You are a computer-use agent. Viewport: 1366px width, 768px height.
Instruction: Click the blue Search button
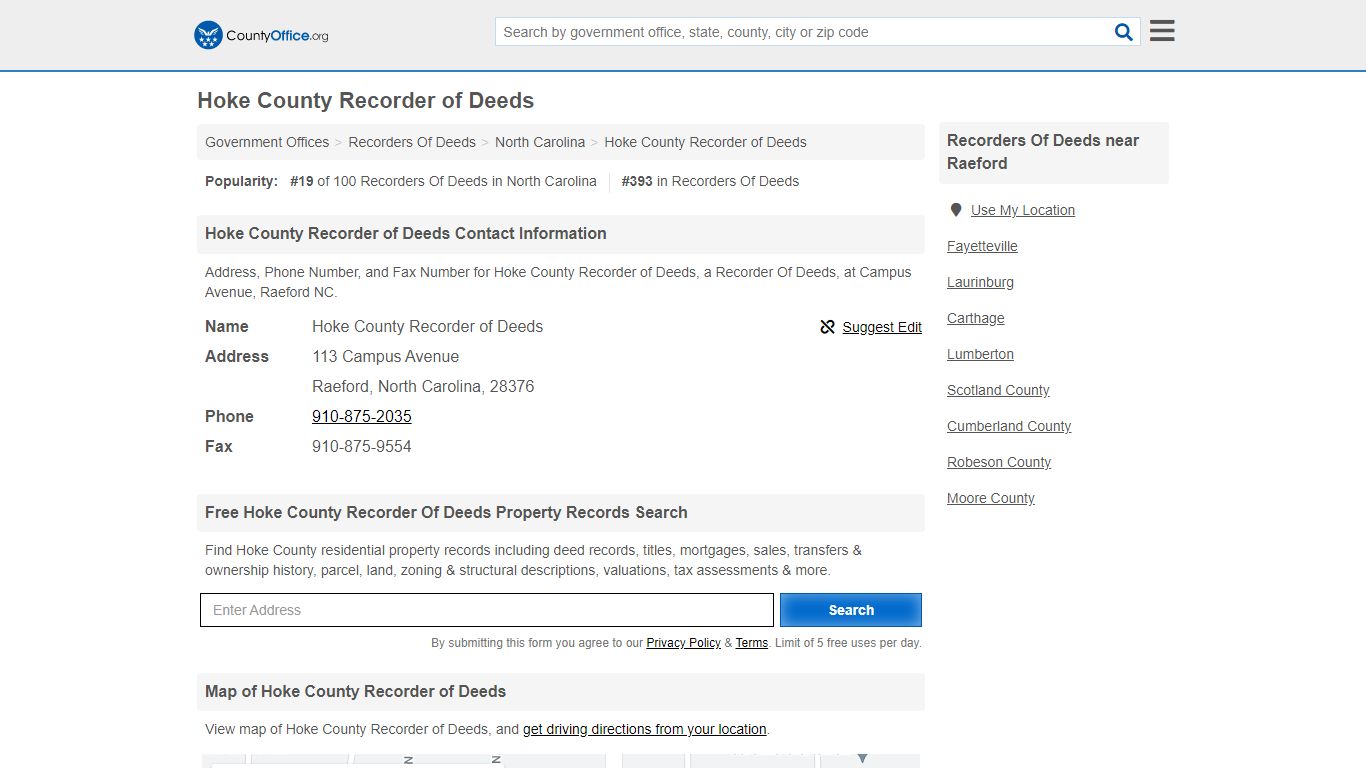pos(850,610)
